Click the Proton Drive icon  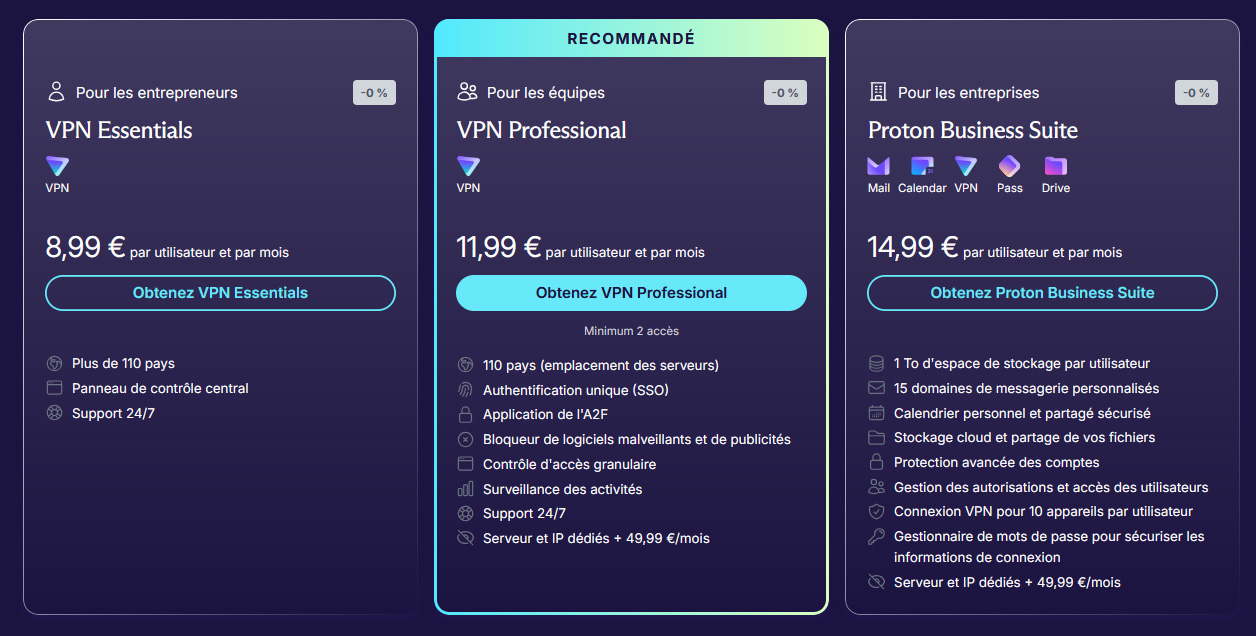pyautogui.click(x=1055, y=166)
